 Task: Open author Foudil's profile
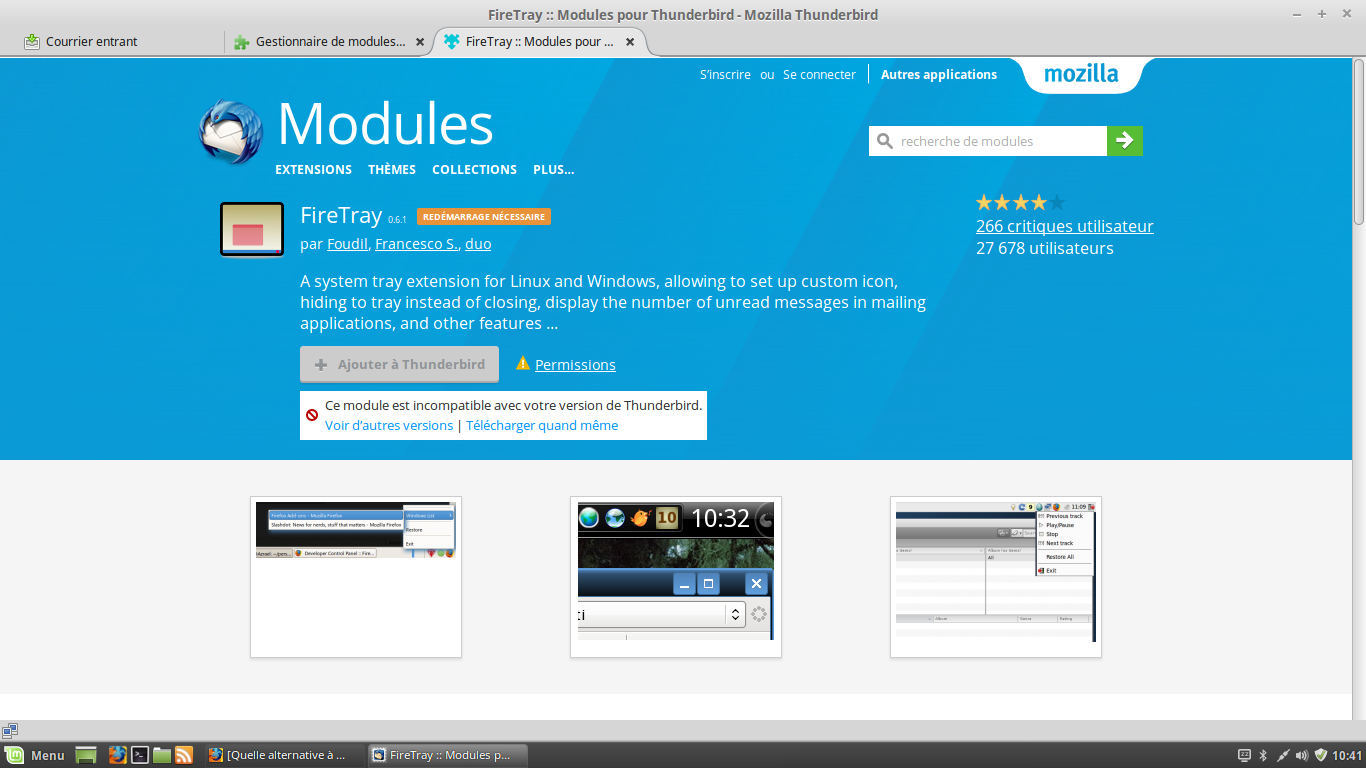tap(348, 244)
